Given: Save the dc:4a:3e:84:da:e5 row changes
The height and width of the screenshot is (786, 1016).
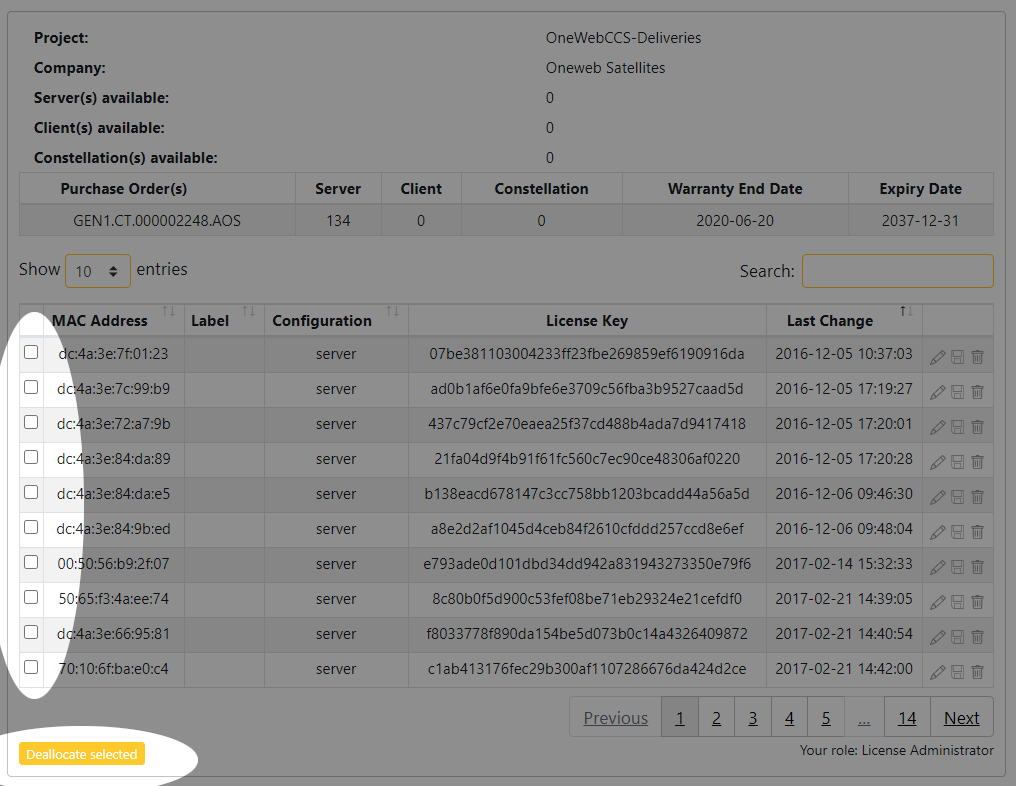Looking at the screenshot, I should pyautogui.click(x=957, y=497).
